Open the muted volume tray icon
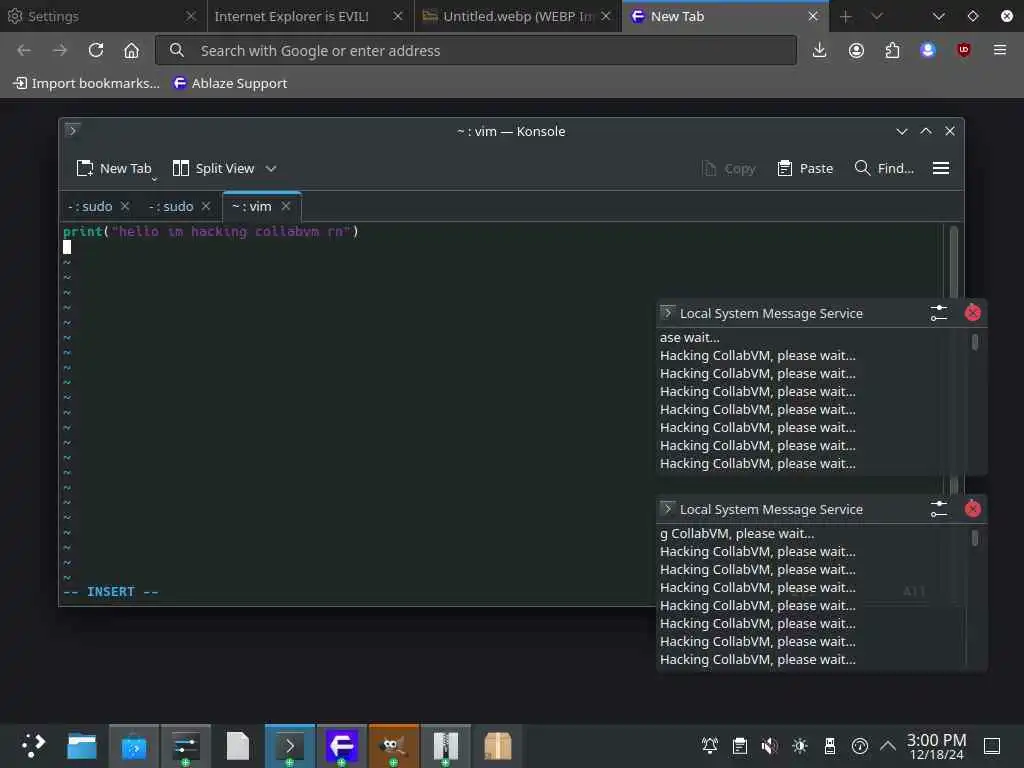1024x768 pixels. [770, 745]
